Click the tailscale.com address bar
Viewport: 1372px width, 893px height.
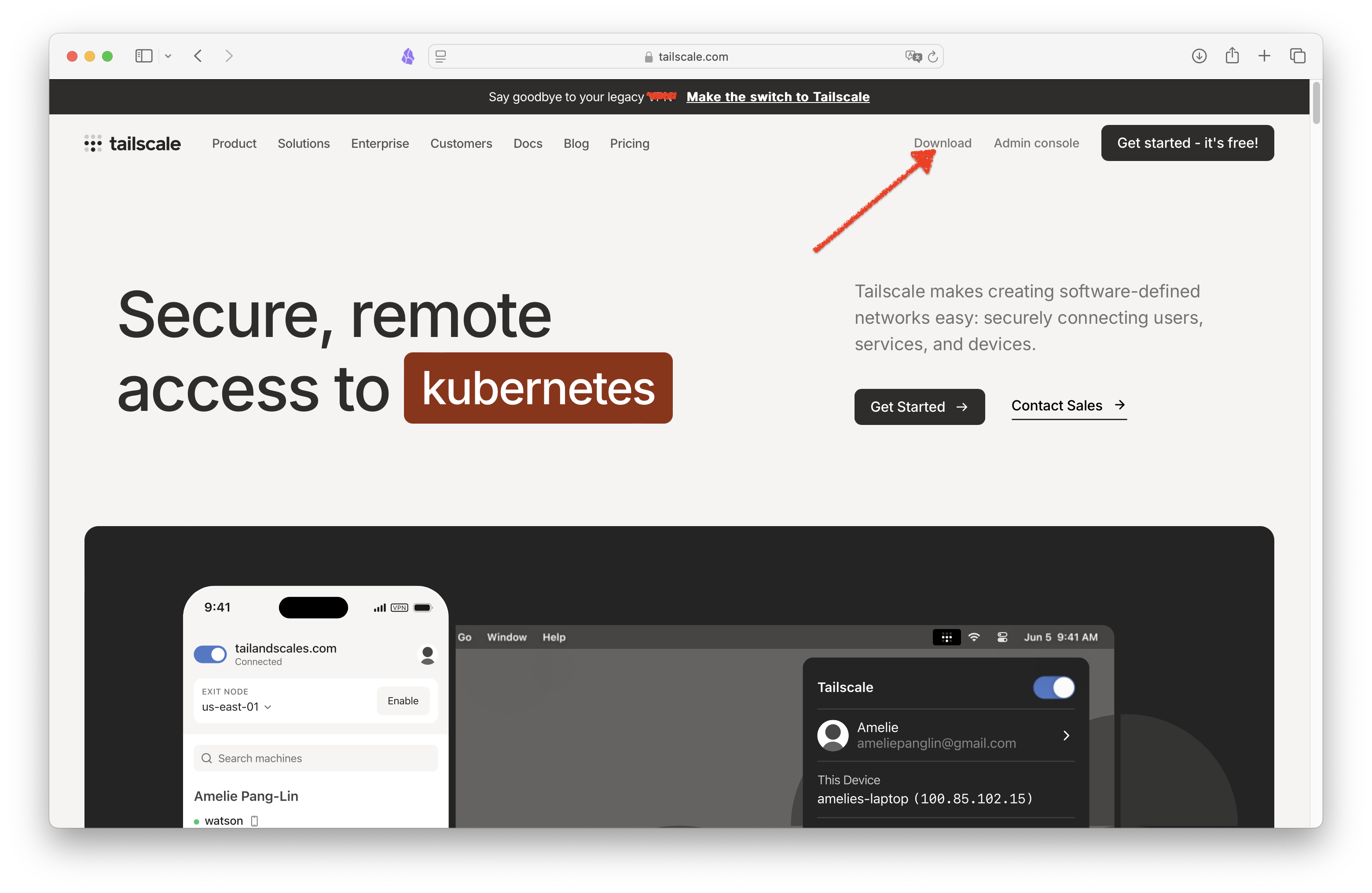686,56
